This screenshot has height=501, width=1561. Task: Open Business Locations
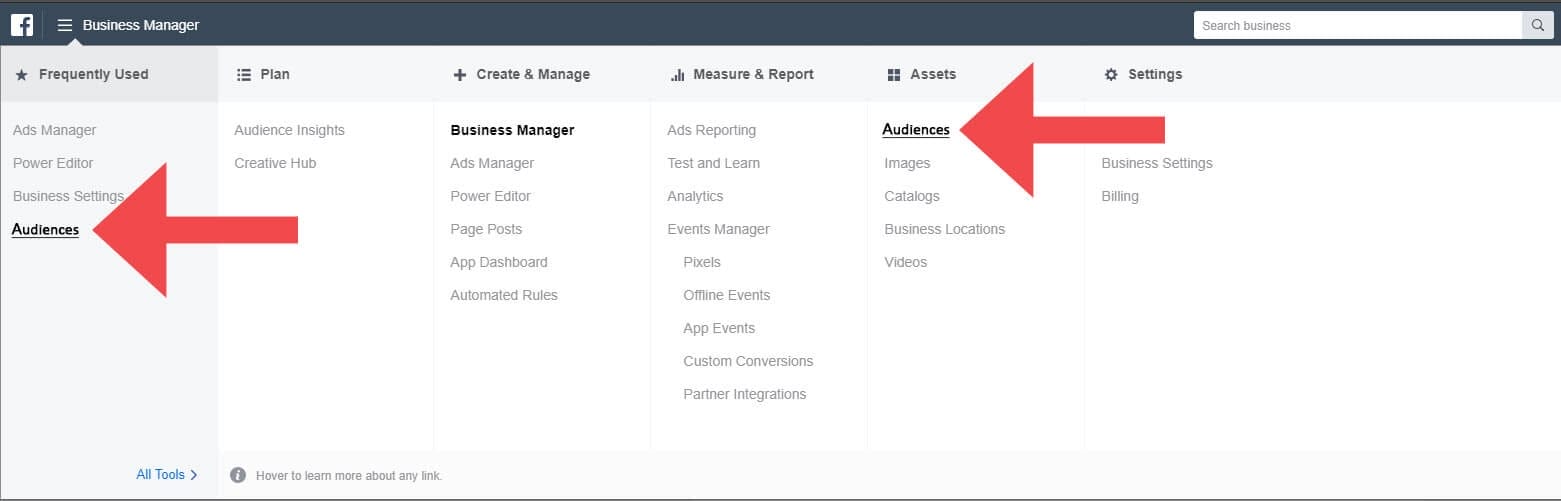[945, 229]
